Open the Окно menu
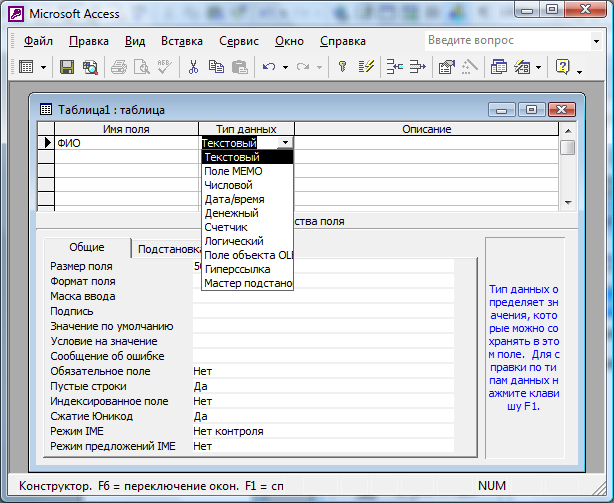This screenshot has height=503, width=614. click(289, 41)
